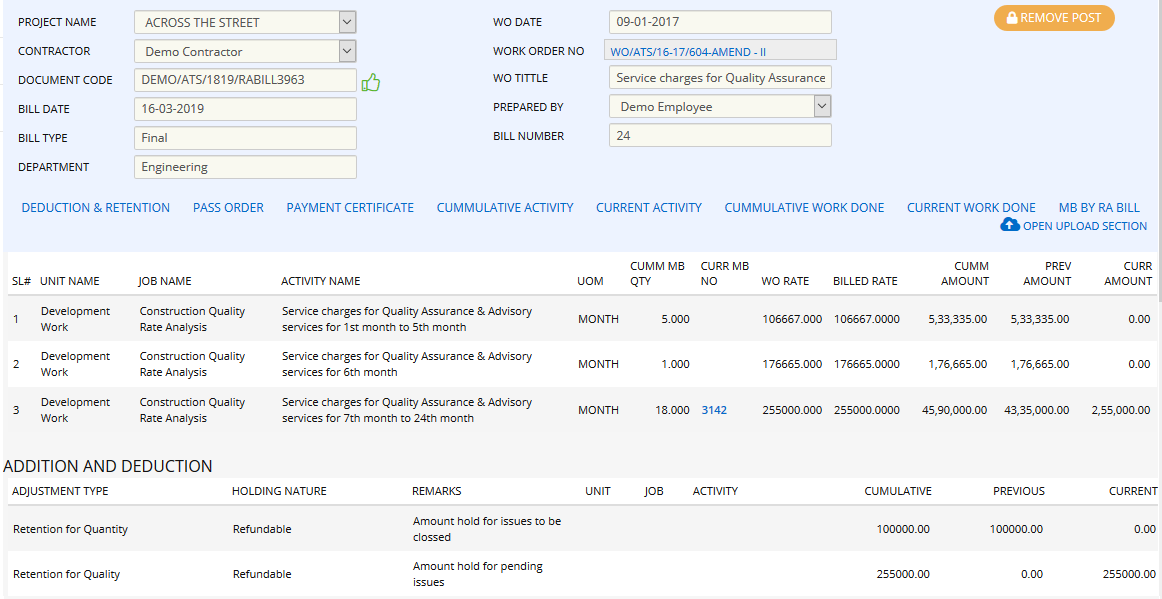Select the Current Activity tab
The height and width of the screenshot is (599, 1162).
pyautogui.click(x=648, y=208)
